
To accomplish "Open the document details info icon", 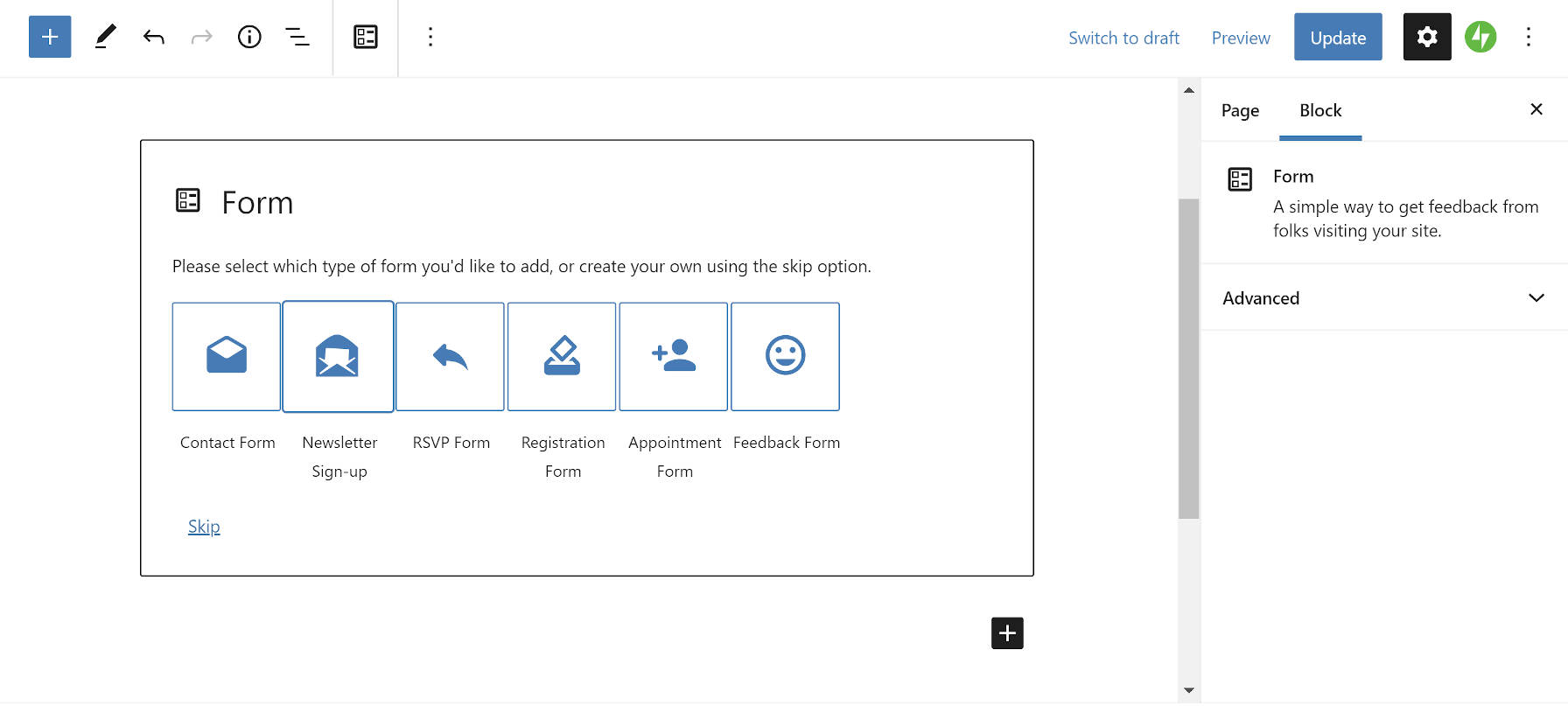I will [x=249, y=37].
